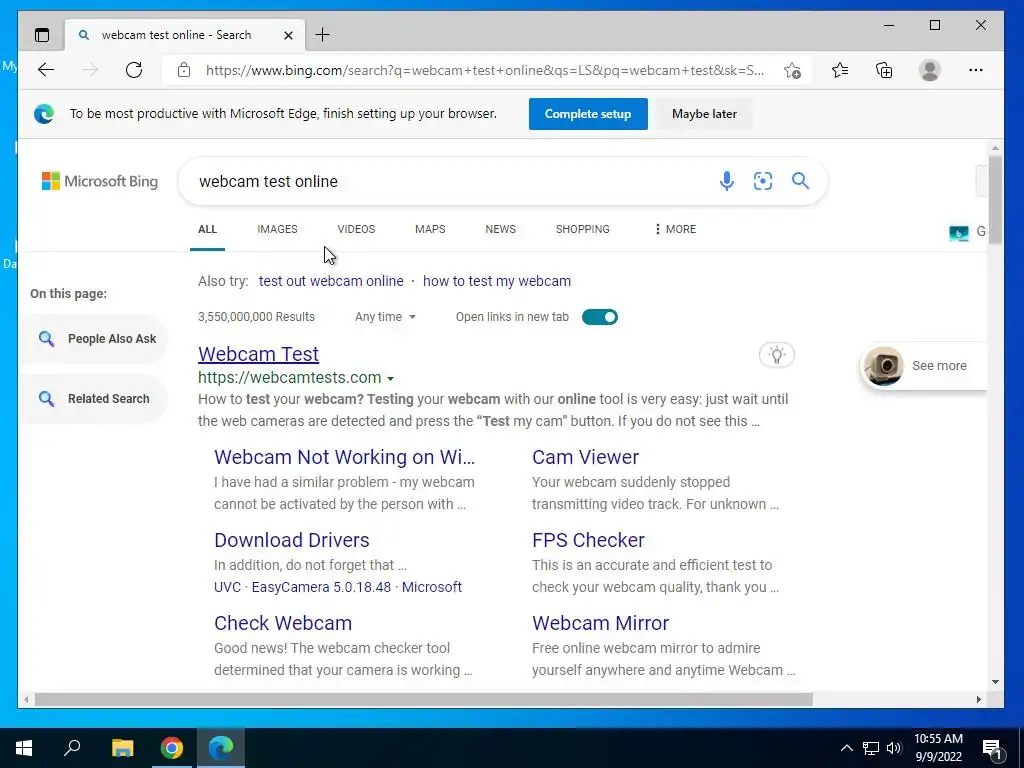The height and width of the screenshot is (768, 1024).
Task: Select the ALL results tab
Action: [208, 229]
